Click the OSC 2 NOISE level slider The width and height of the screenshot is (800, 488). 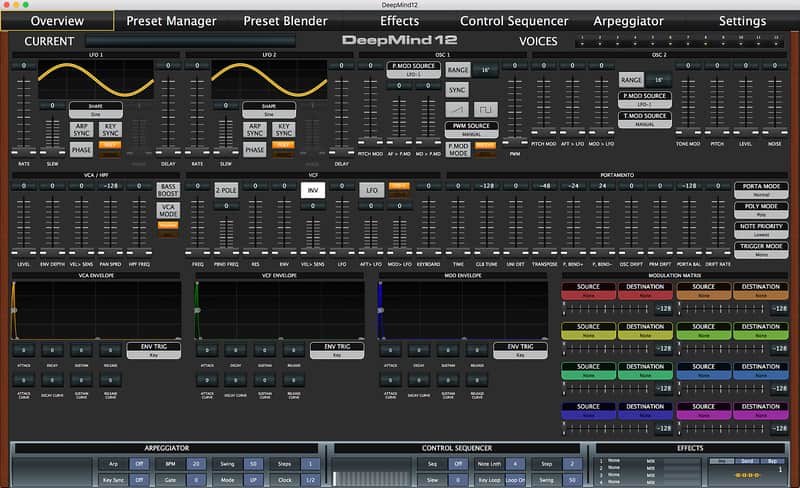tap(774, 105)
